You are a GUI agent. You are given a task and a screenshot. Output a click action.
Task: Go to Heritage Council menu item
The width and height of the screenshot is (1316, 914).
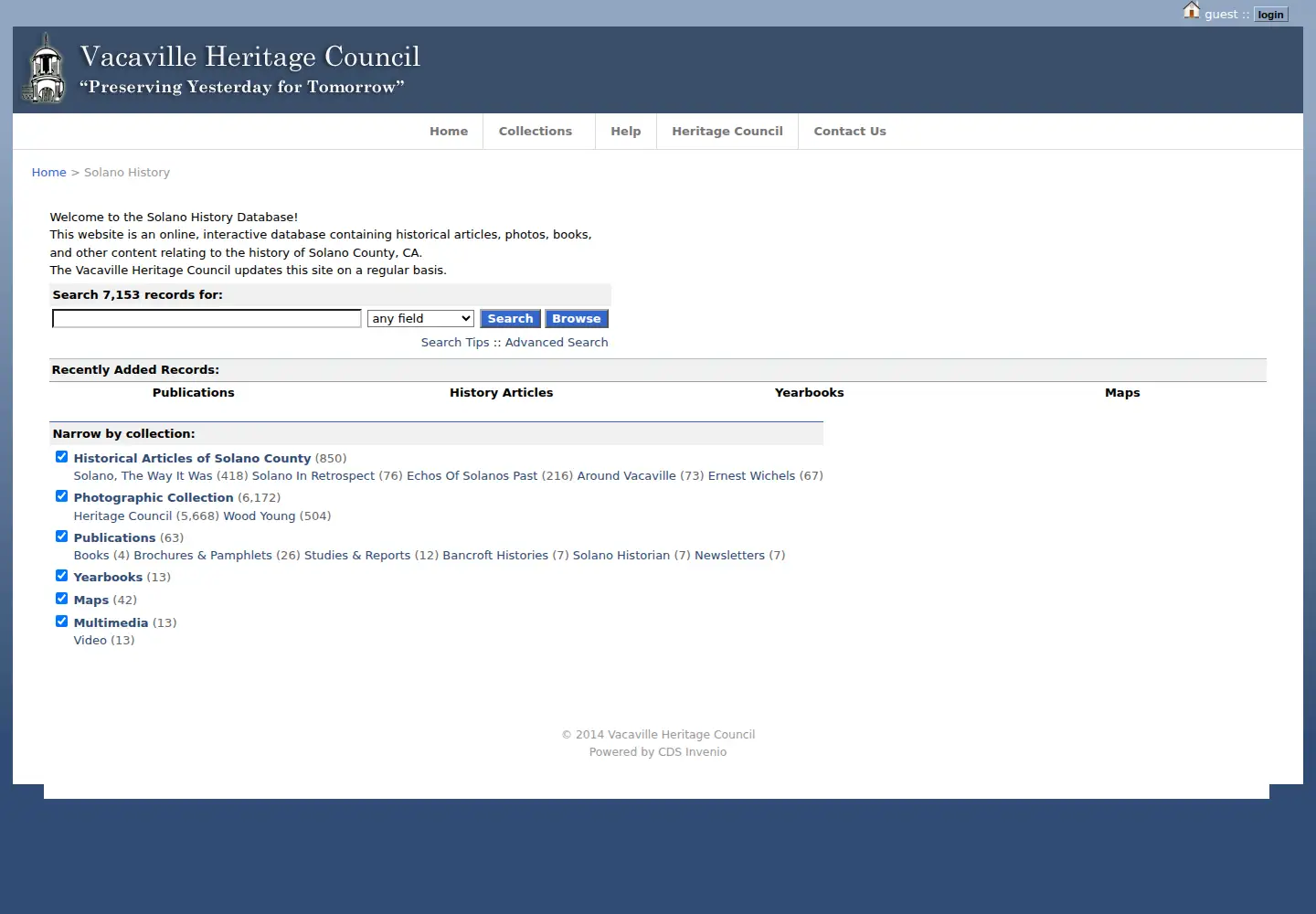727,132
